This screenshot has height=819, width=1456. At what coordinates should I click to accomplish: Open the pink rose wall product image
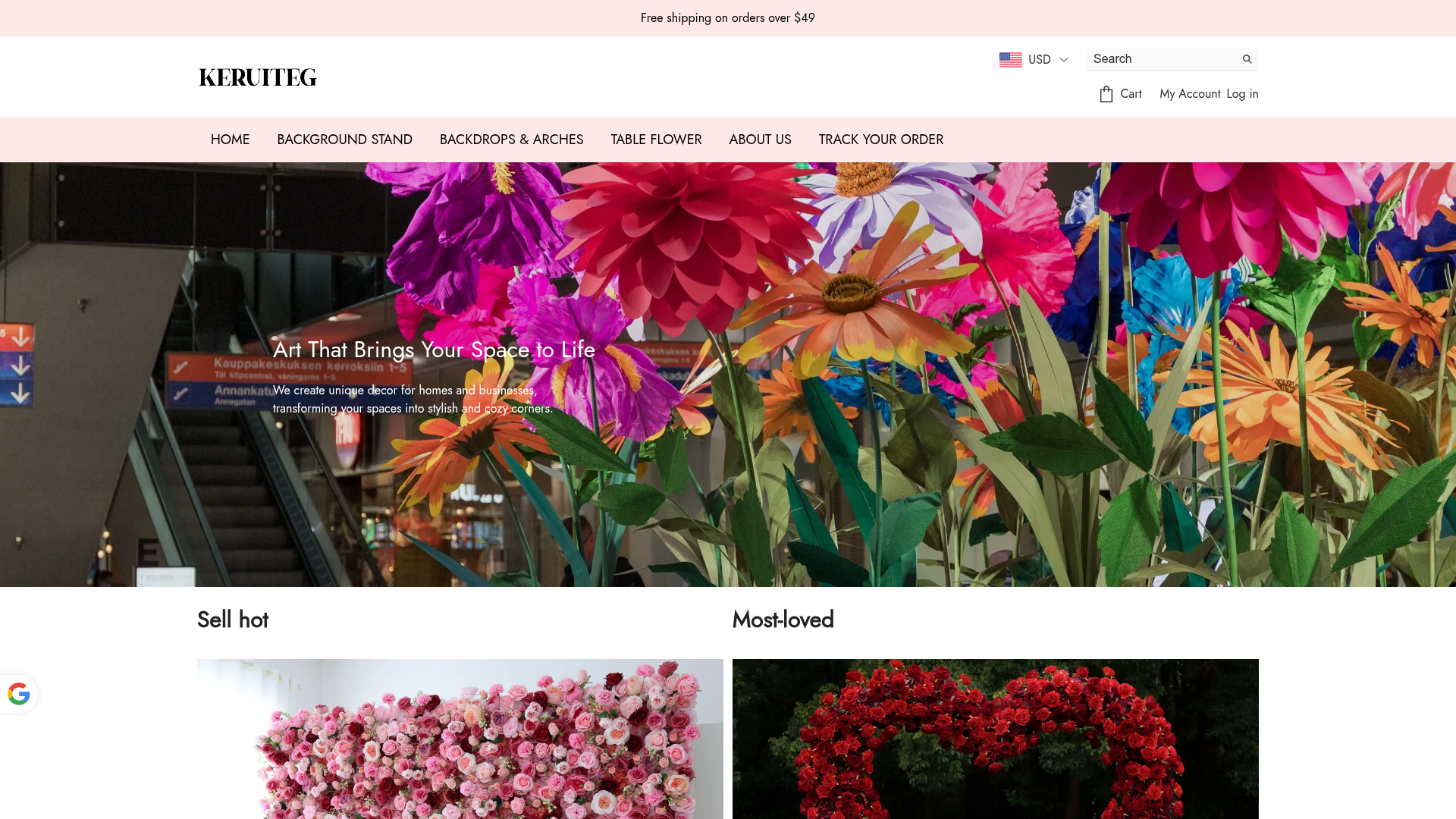pos(460,739)
